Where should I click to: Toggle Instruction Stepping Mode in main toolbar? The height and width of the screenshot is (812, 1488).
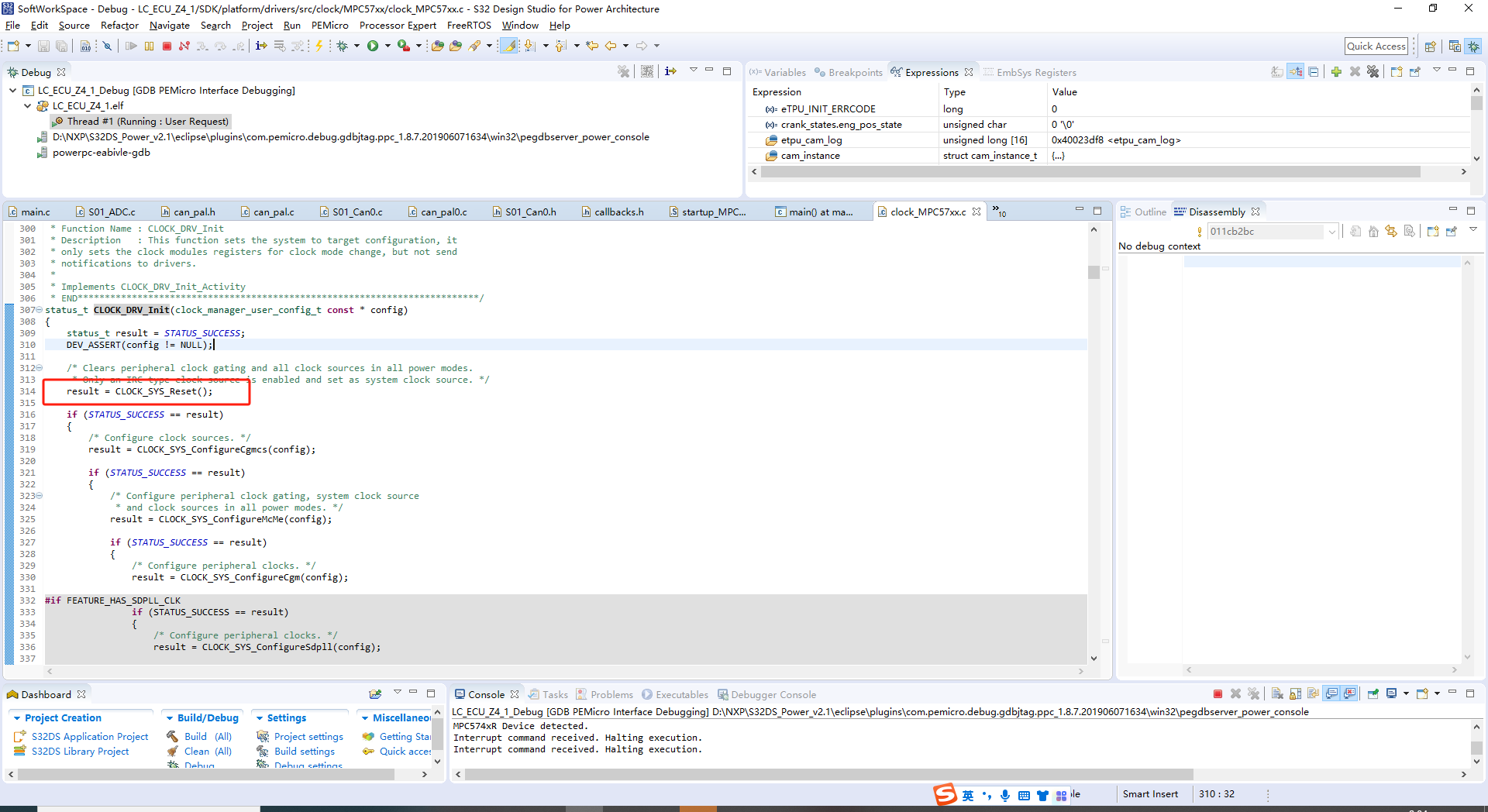click(x=261, y=46)
